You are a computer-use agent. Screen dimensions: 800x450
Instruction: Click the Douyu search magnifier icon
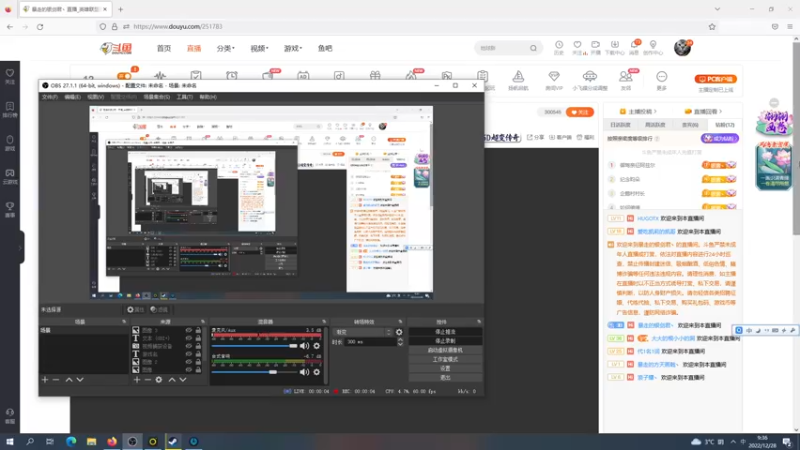[533, 48]
